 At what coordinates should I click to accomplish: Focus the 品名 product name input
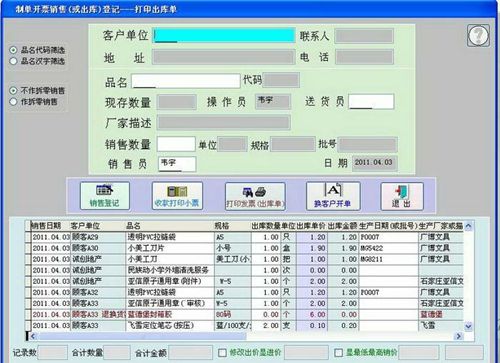(x=186, y=81)
